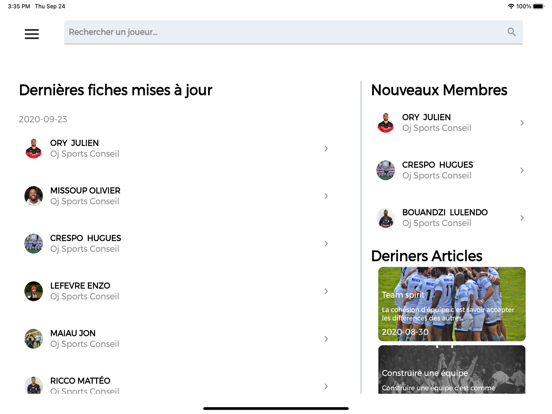The height and width of the screenshot is (414, 552).
Task: Open ORY JULIEN avatar in updated list
Action: (33, 149)
